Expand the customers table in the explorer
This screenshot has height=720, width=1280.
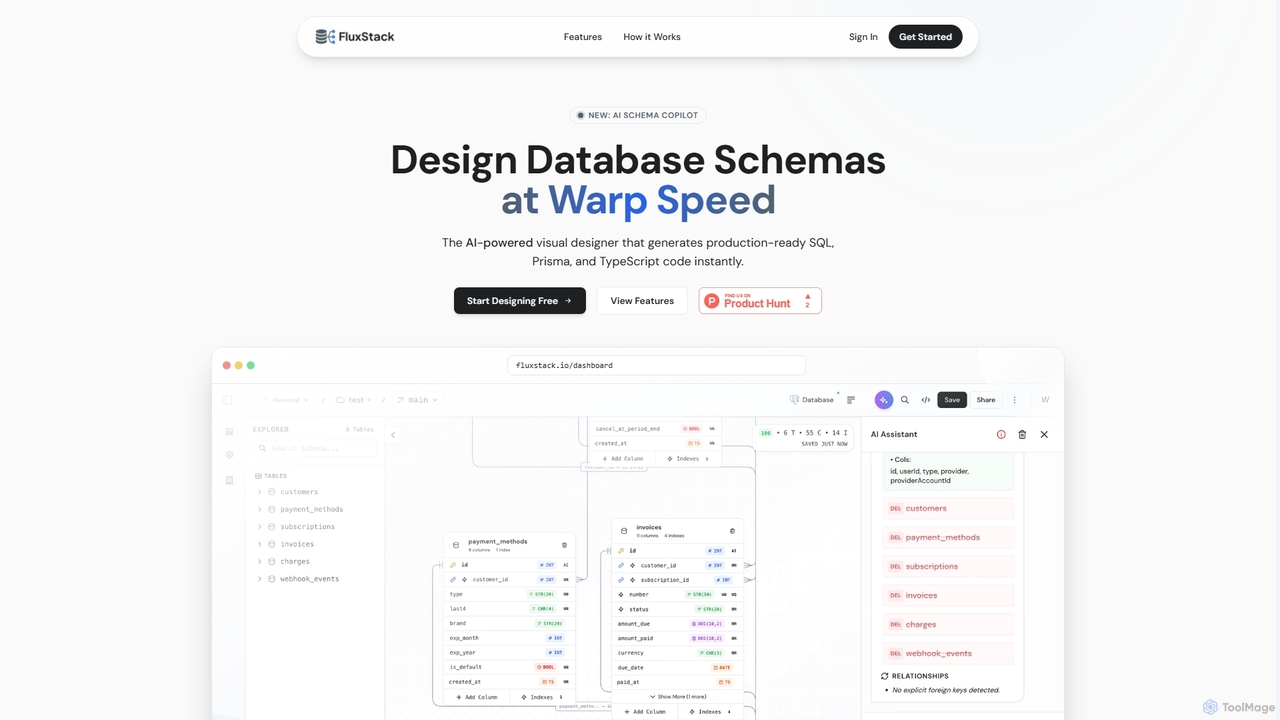260,492
